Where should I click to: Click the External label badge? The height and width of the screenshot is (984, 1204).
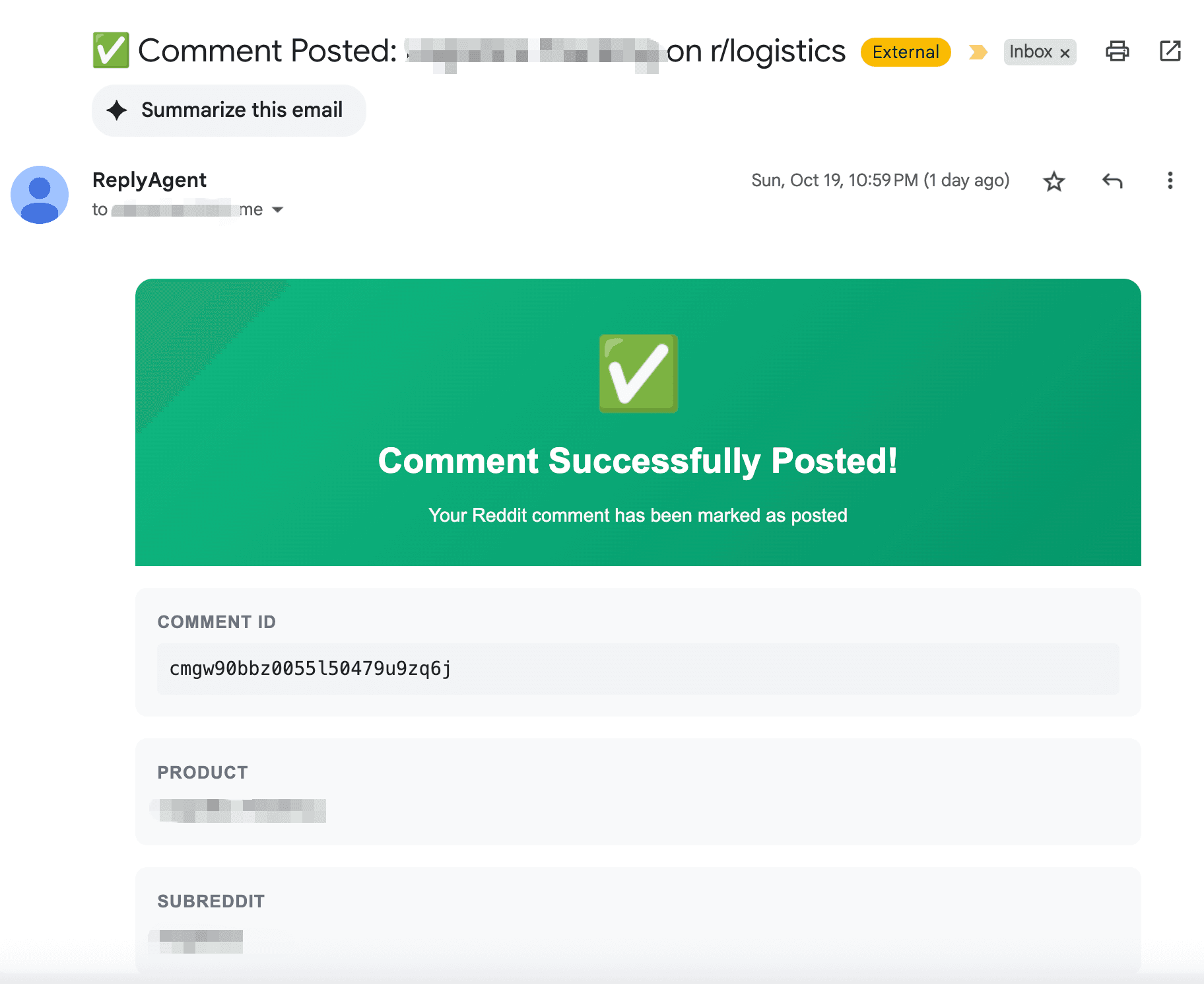905,52
